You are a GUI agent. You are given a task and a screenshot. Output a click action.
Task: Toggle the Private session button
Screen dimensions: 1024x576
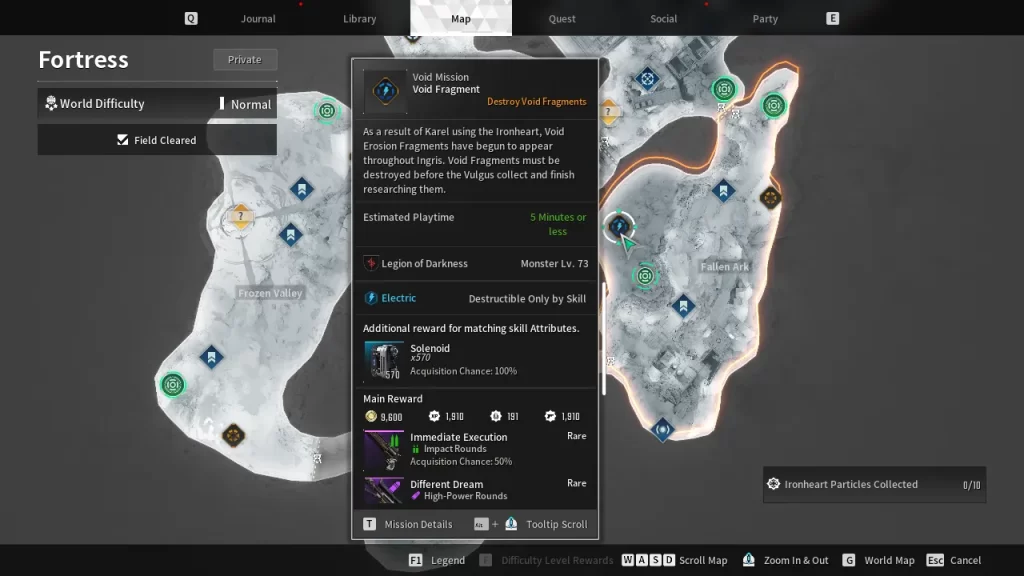244,60
